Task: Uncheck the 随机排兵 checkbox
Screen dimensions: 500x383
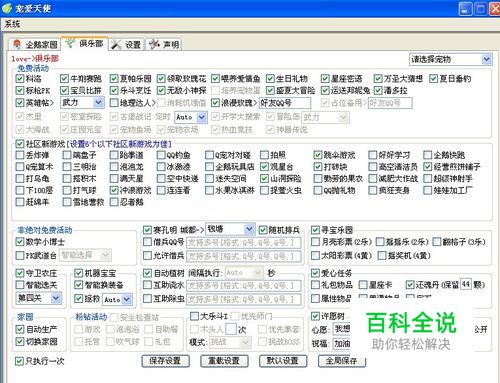Action: [x=263, y=230]
